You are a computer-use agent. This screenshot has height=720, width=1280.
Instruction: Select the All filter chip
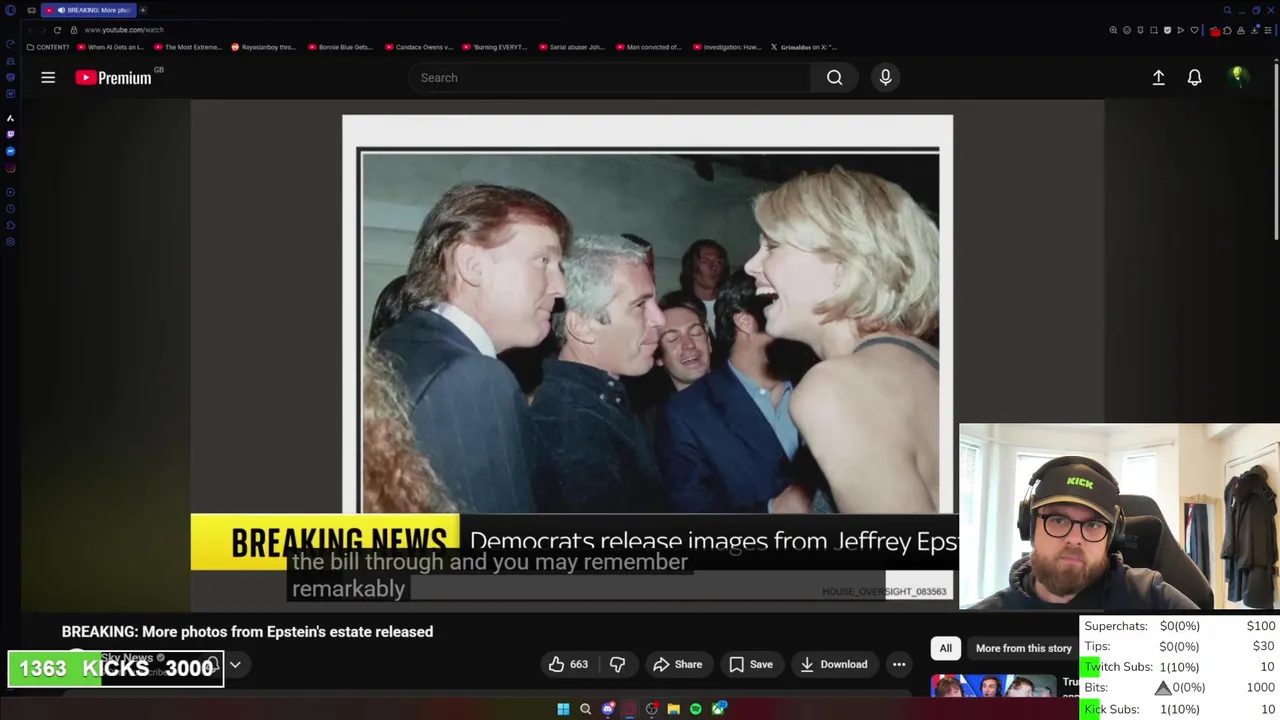click(x=945, y=648)
